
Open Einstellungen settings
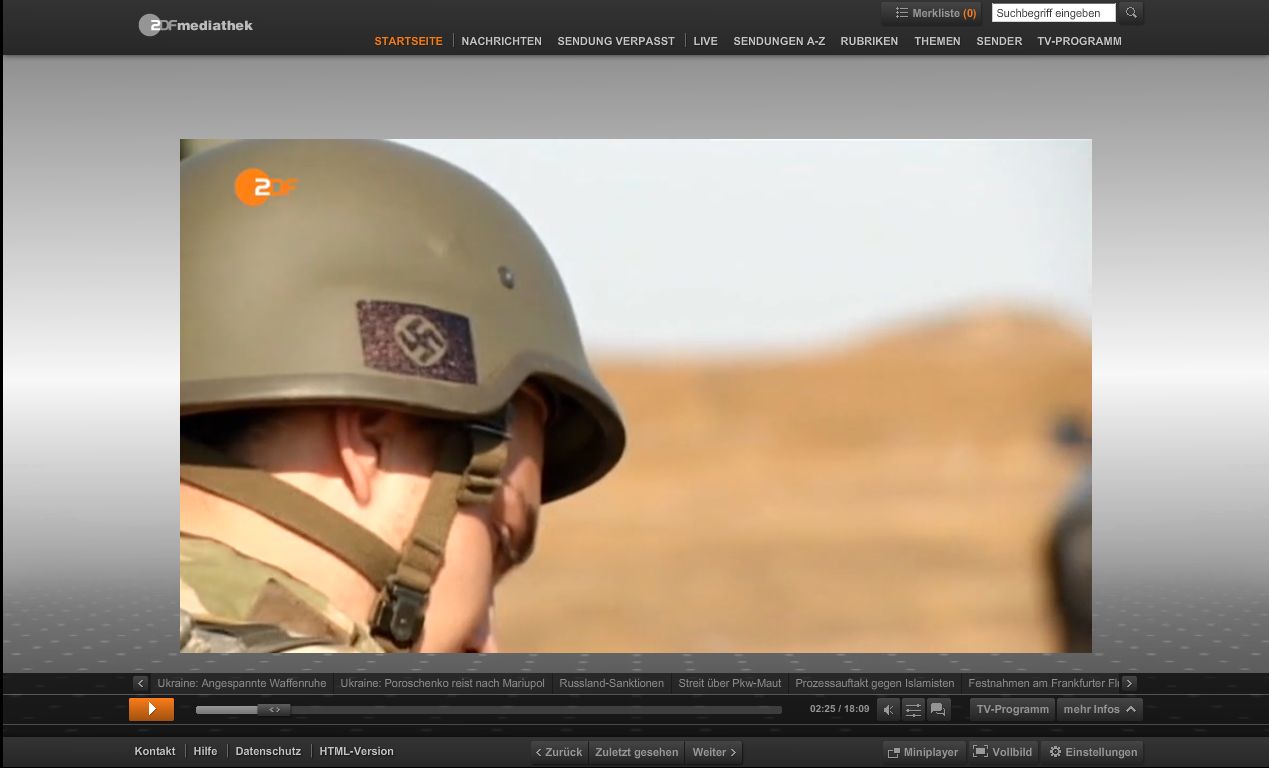(1092, 752)
